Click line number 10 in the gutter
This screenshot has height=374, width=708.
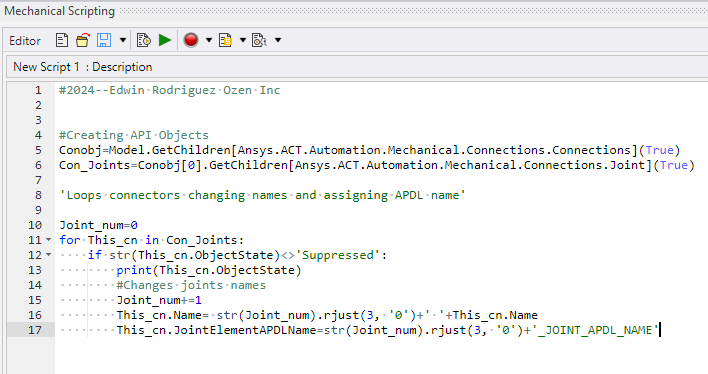click(35, 225)
